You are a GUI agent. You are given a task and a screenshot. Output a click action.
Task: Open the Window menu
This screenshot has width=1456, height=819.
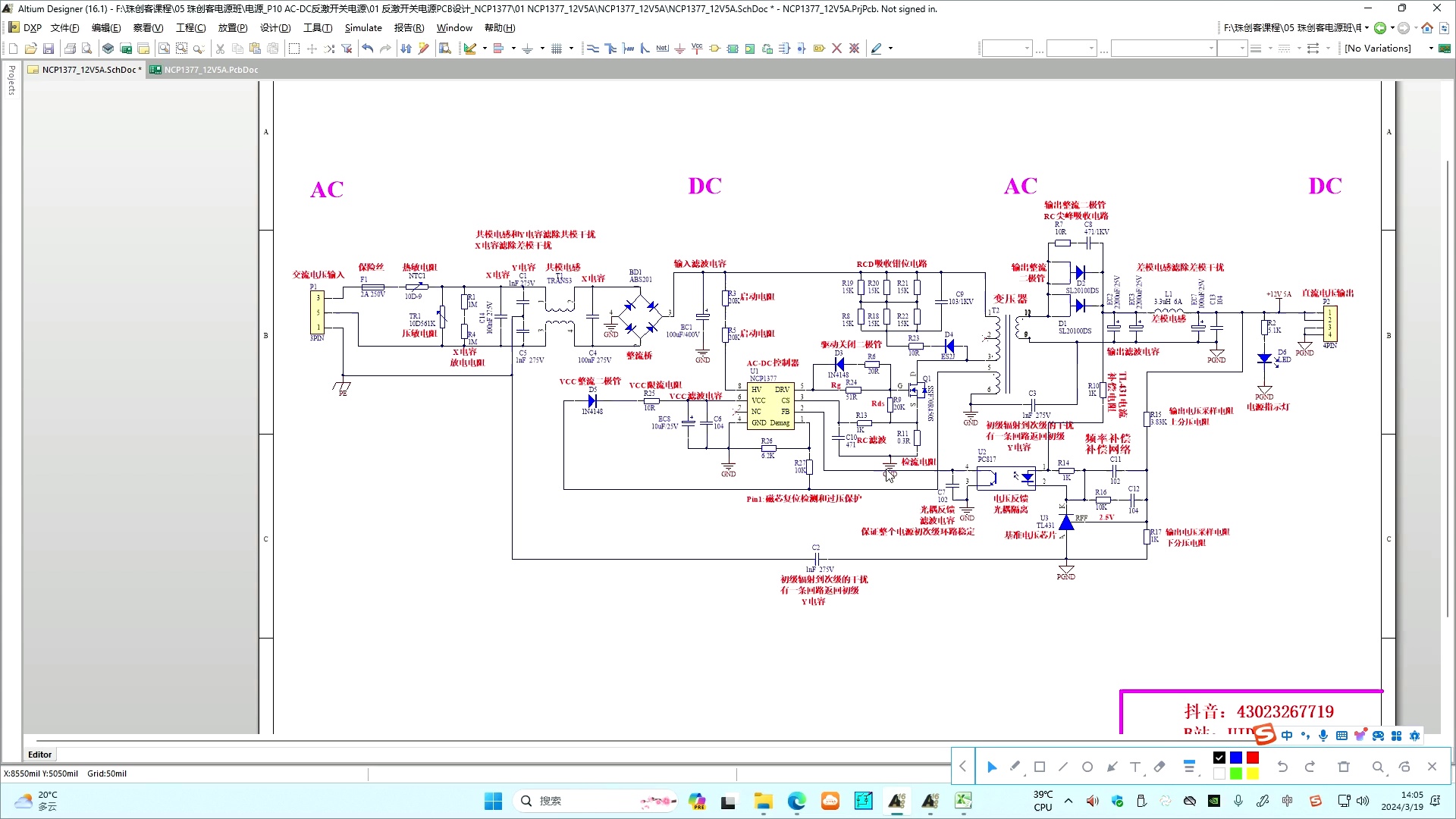point(454,28)
